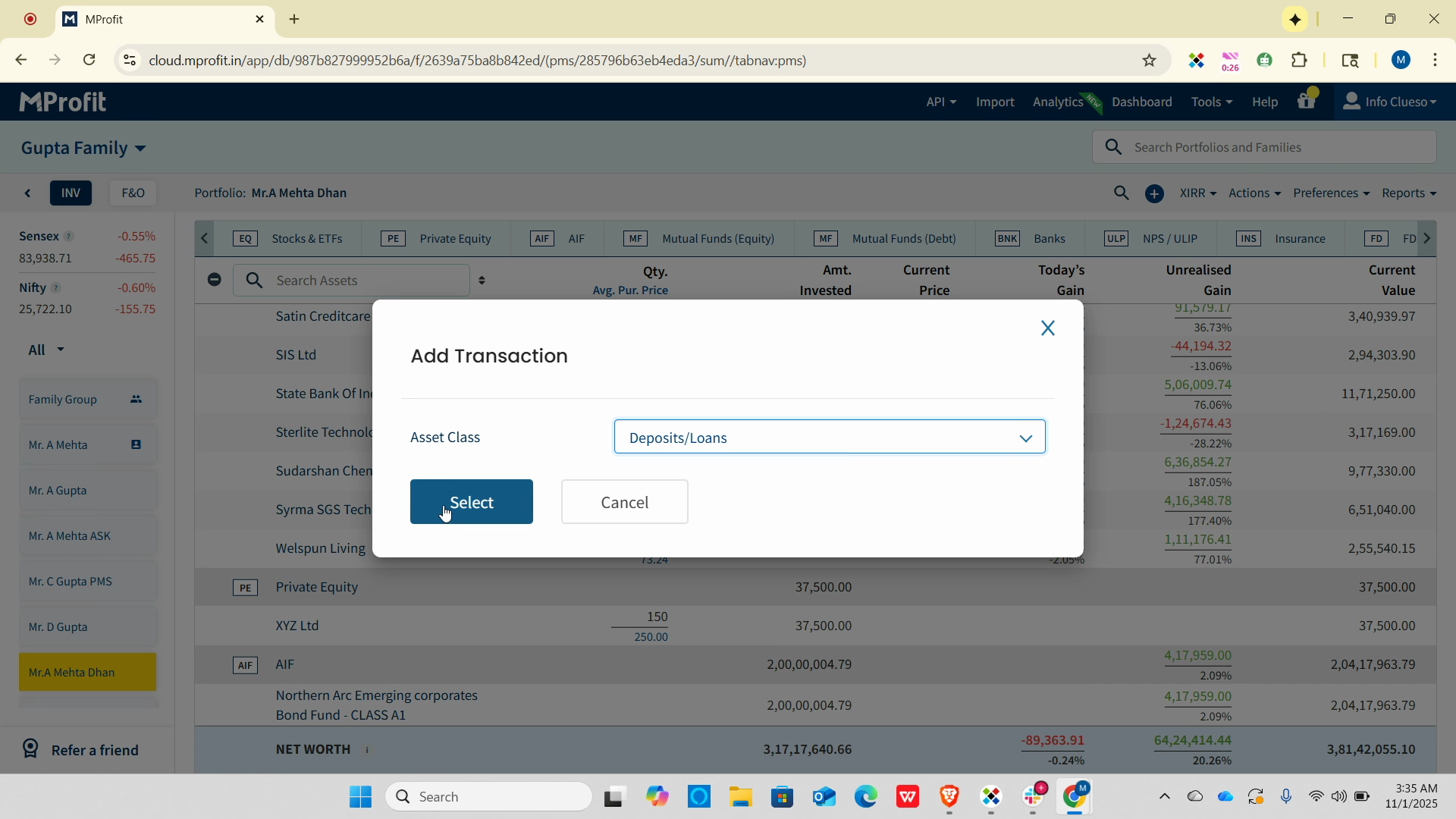Click the blue plus add icon
Viewport: 1456px width, 819px height.
(1153, 194)
